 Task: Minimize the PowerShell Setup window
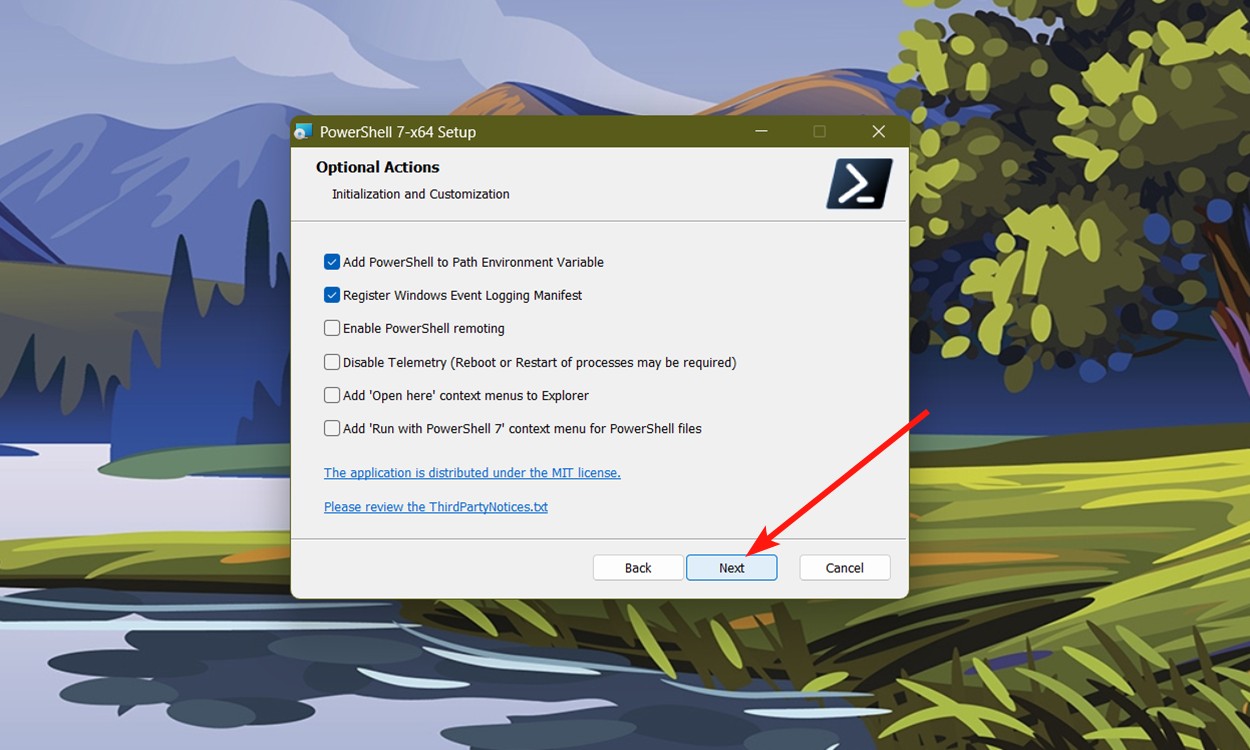coord(761,131)
